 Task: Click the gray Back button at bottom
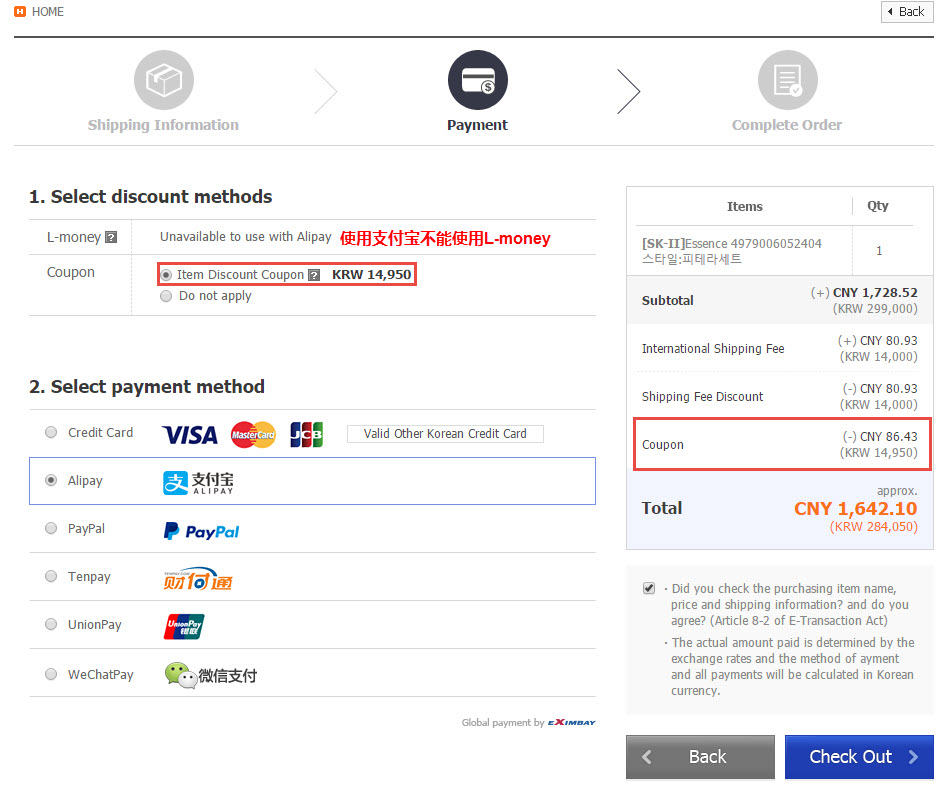click(700, 757)
